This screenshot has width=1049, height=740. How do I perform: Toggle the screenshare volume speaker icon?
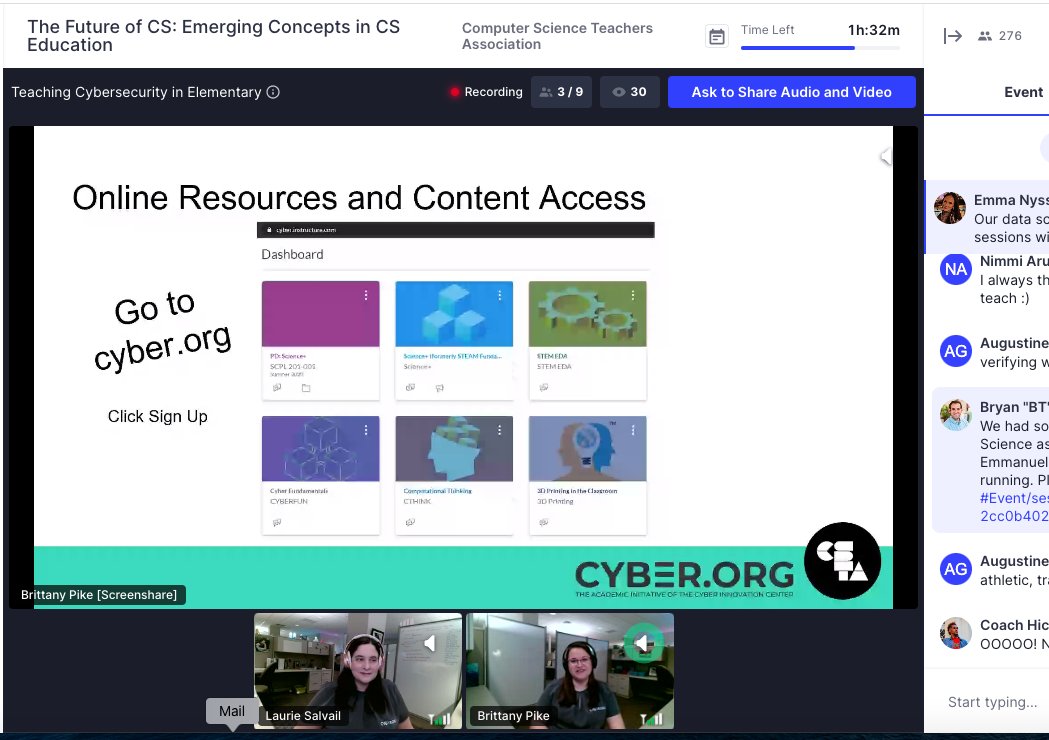click(885, 157)
